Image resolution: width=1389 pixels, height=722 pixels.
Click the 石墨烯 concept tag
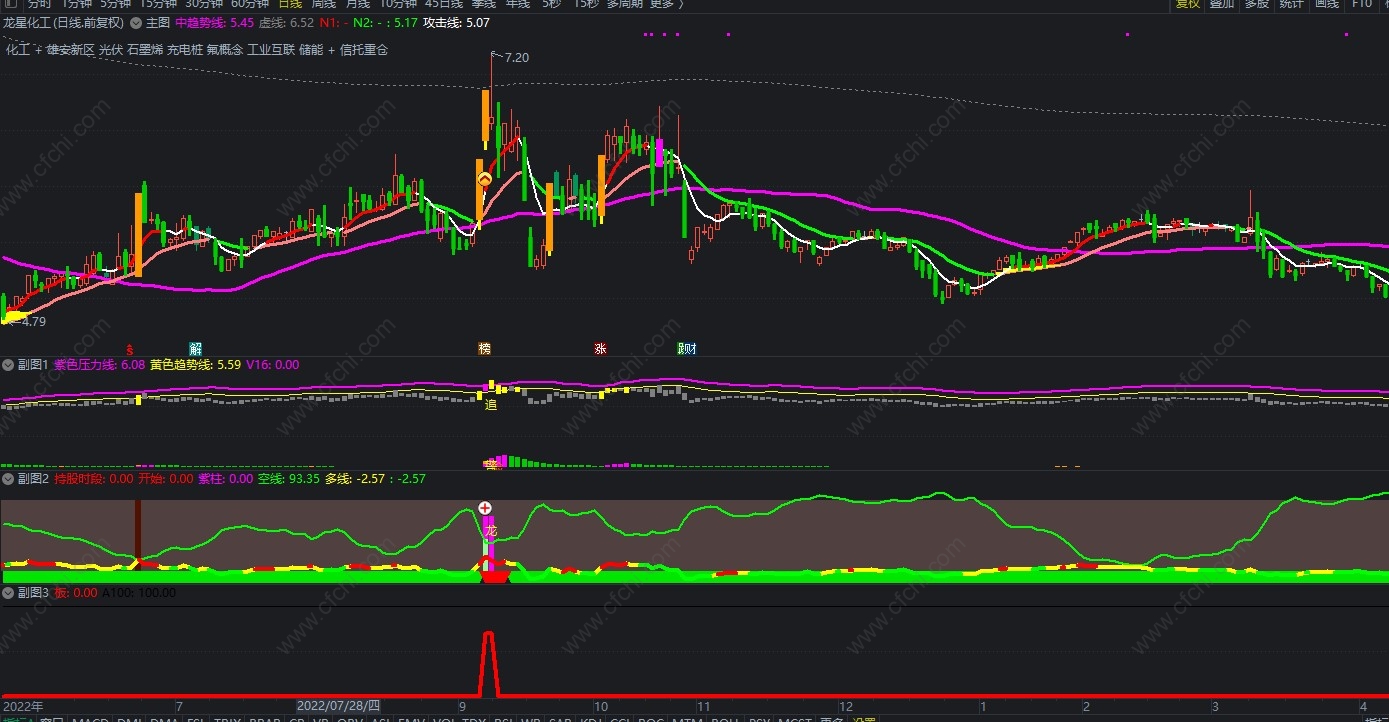tap(145, 49)
